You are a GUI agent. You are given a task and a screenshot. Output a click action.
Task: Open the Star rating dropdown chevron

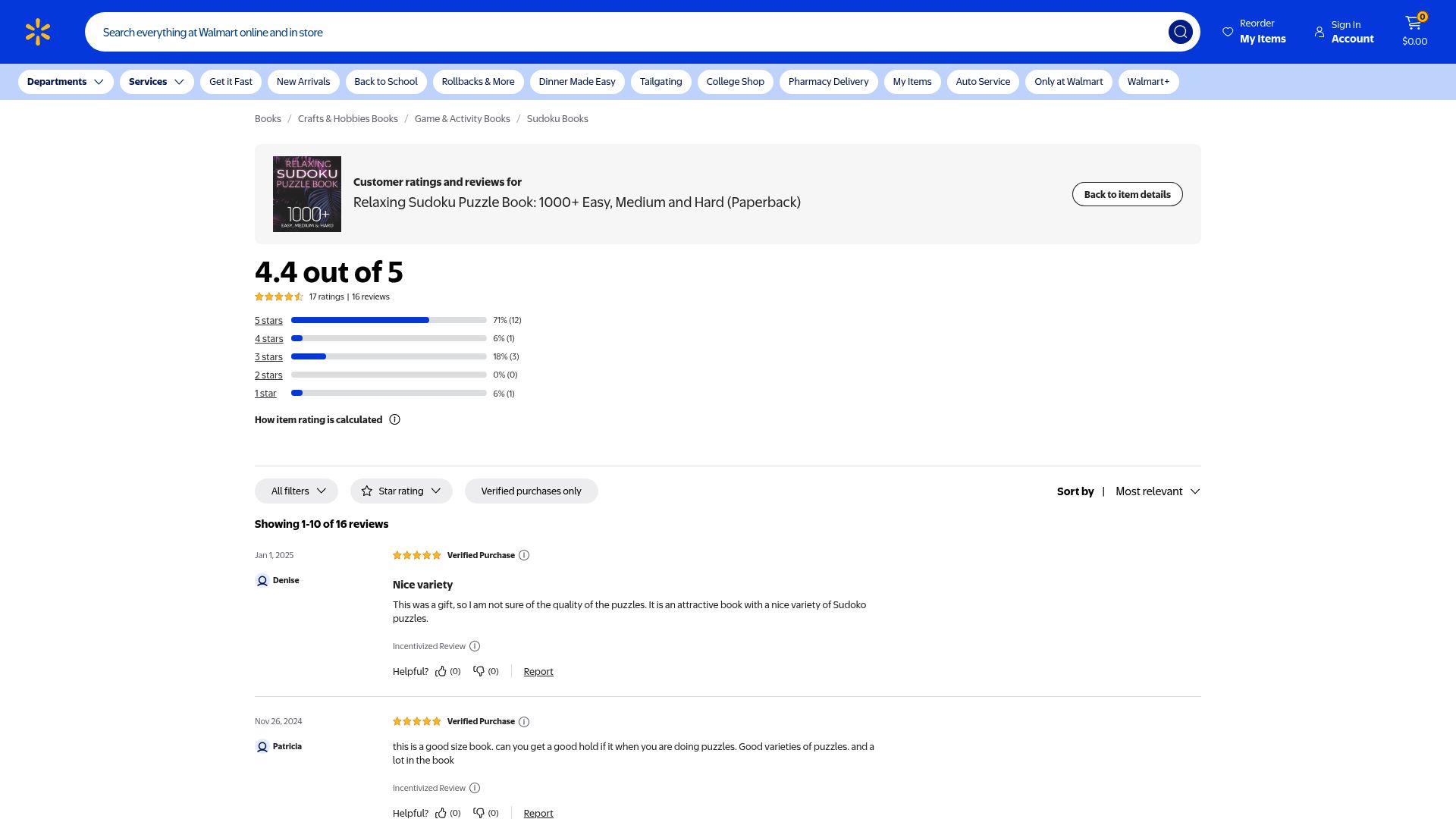[x=436, y=491]
